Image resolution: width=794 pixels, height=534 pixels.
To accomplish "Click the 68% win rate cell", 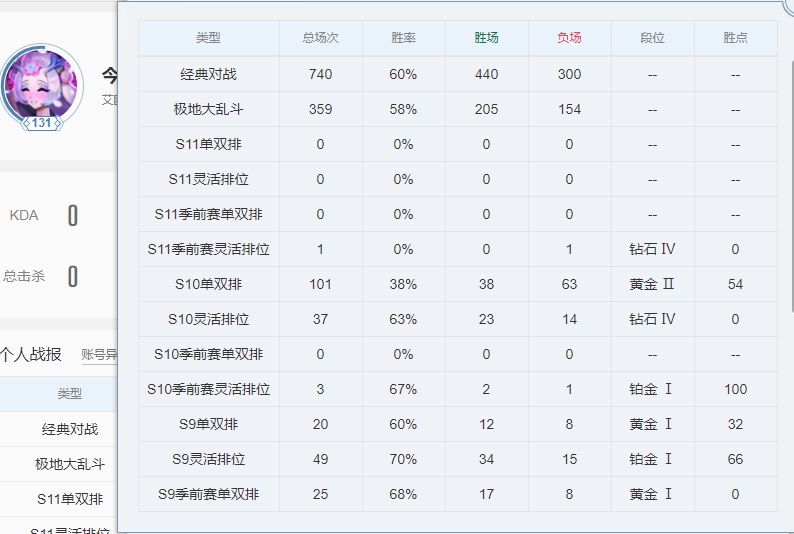I will click(403, 494).
